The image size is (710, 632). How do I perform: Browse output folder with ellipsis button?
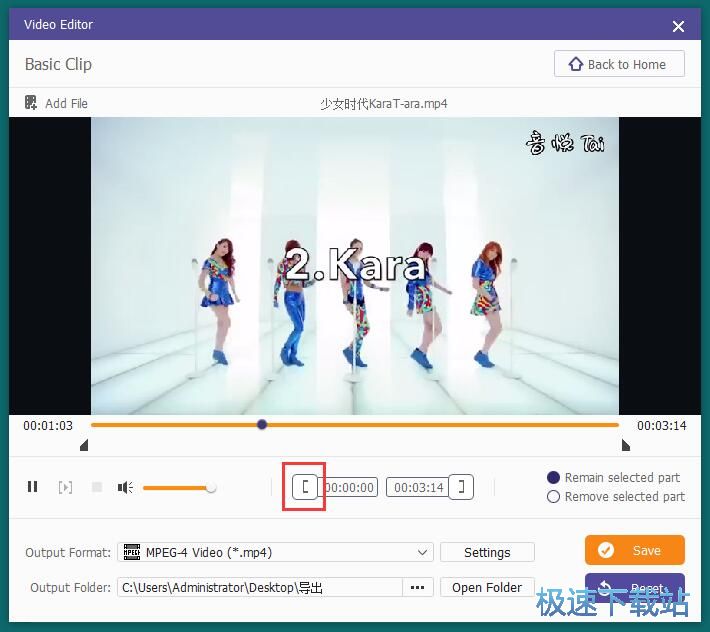coord(417,587)
